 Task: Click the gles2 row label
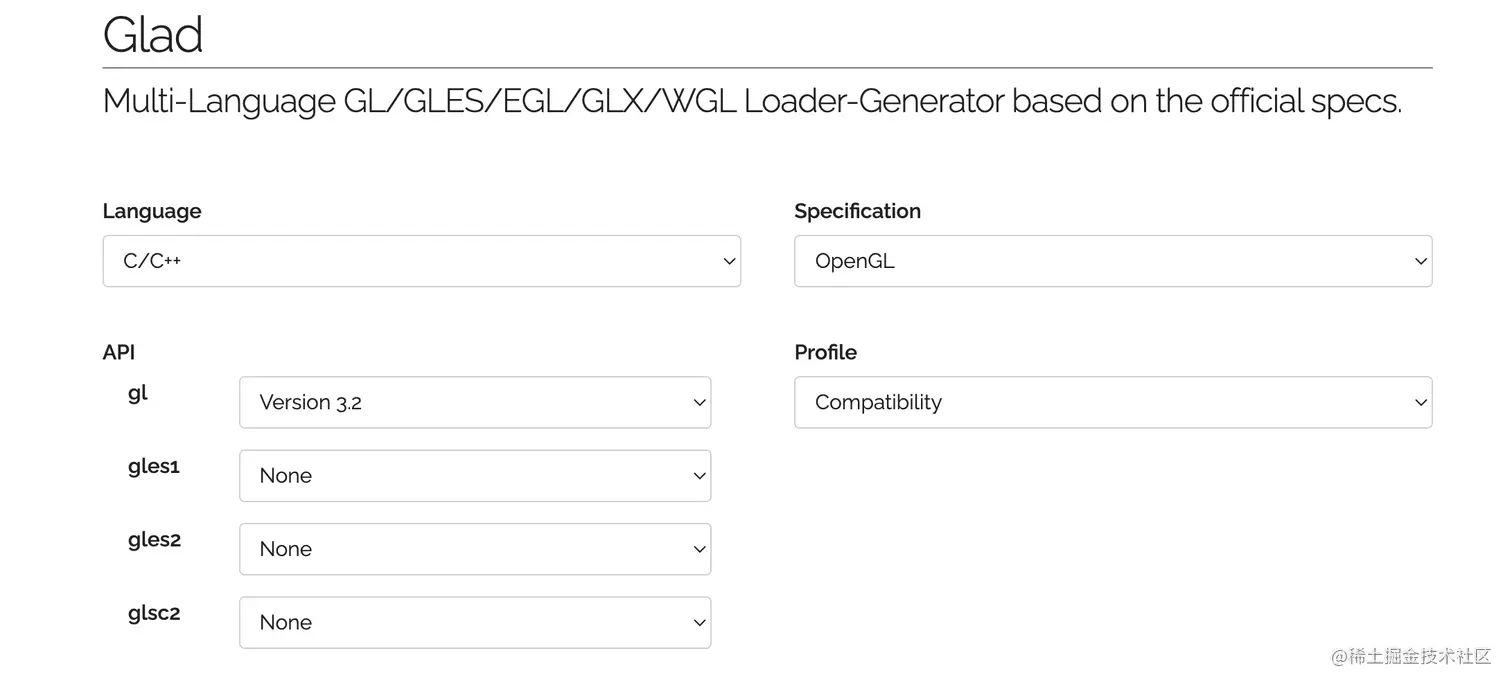pos(155,540)
